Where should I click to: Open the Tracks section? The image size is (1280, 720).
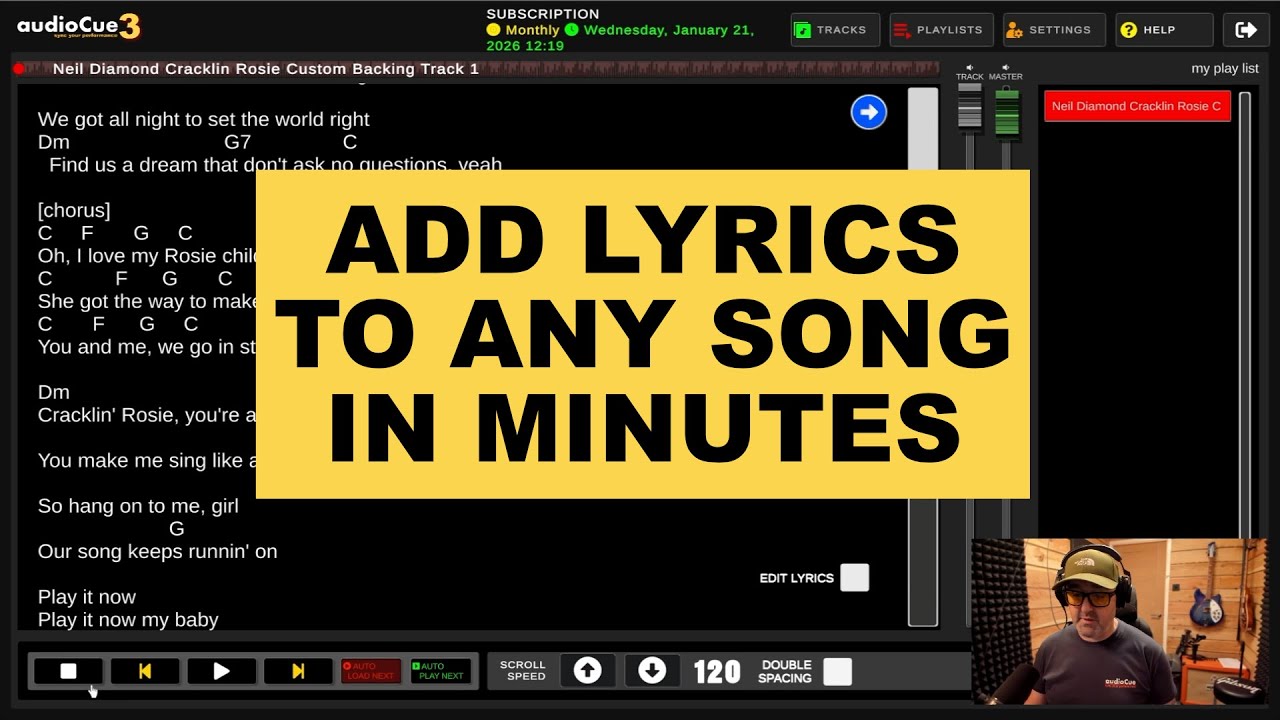pyautogui.click(x=835, y=30)
